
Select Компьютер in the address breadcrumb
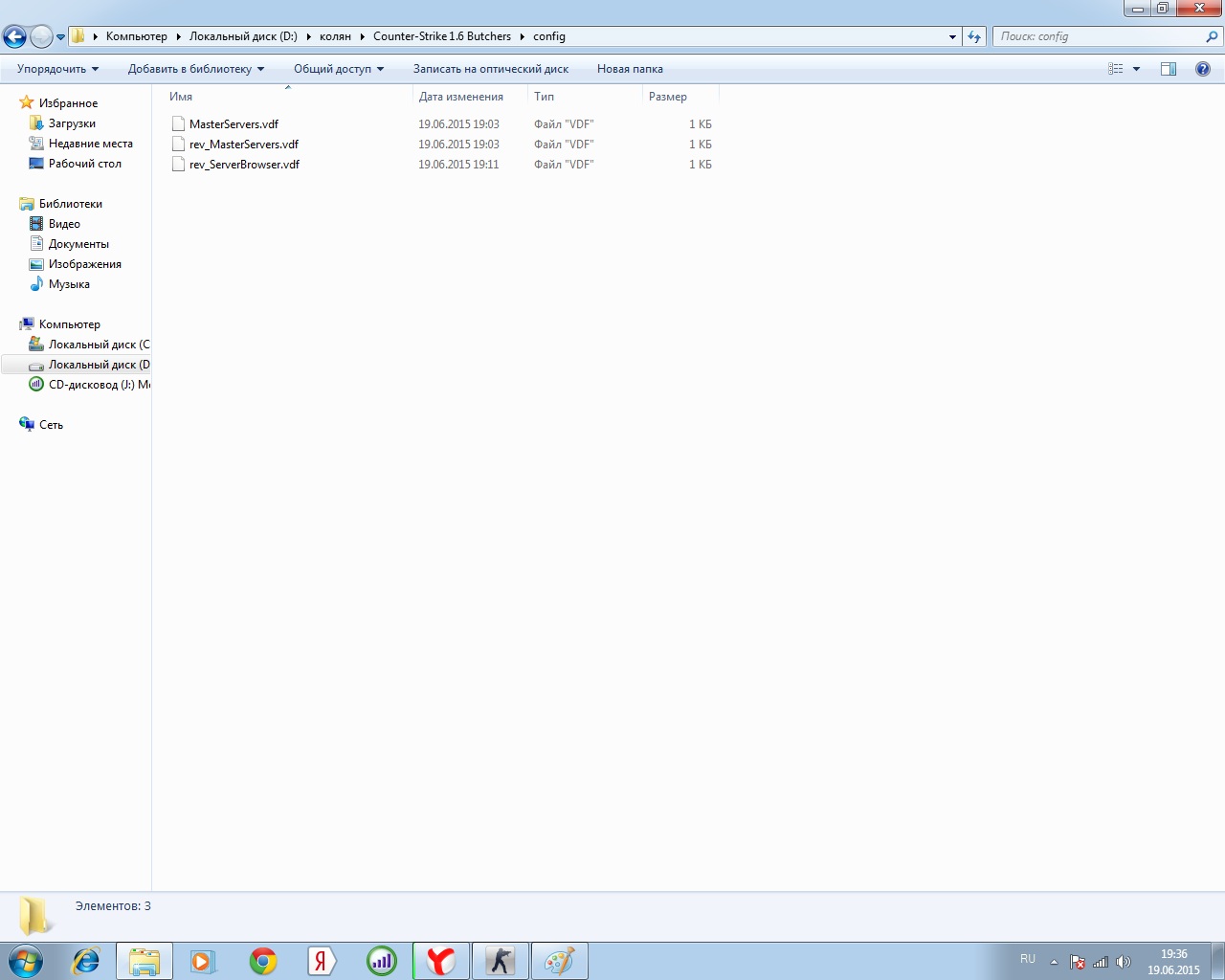pos(137,36)
